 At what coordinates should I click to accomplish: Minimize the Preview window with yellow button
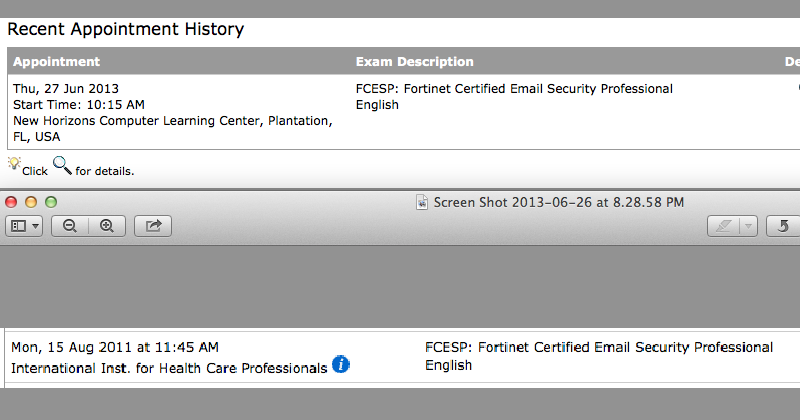click(x=31, y=202)
